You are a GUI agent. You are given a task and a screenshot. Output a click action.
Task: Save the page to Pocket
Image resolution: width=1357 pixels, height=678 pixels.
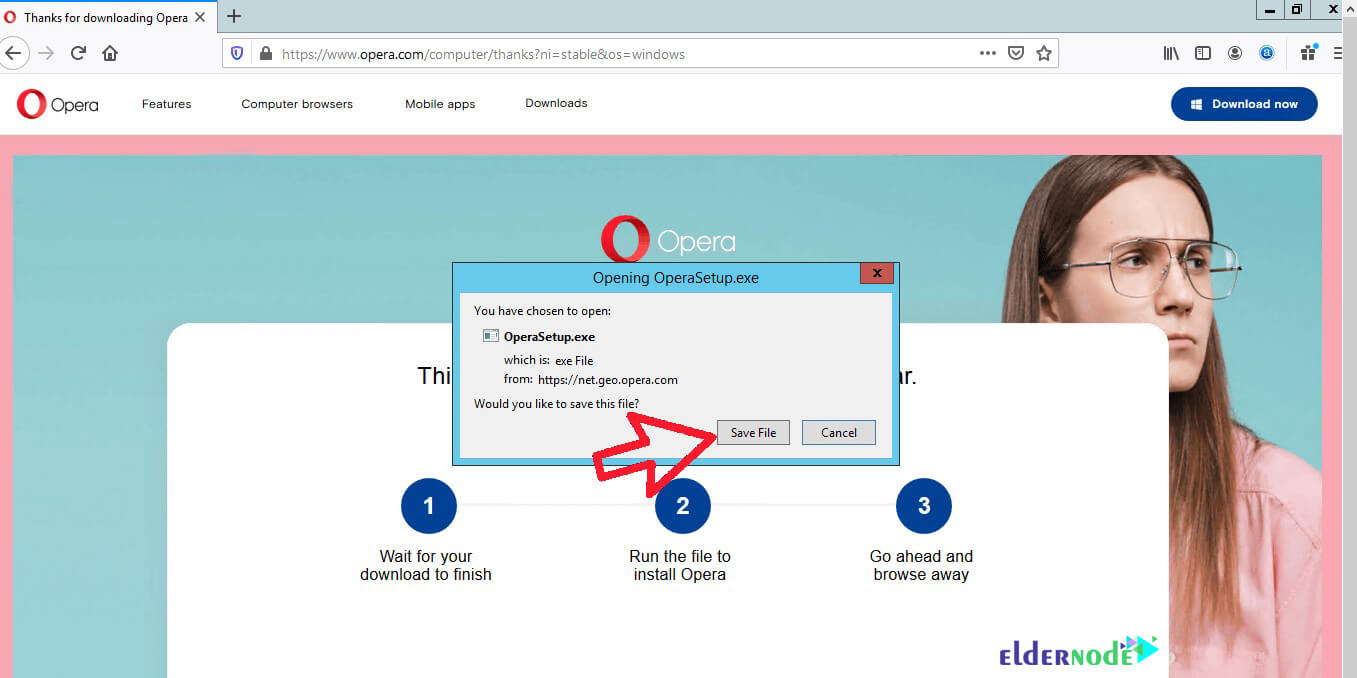pyautogui.click(x=1016, y=53)
